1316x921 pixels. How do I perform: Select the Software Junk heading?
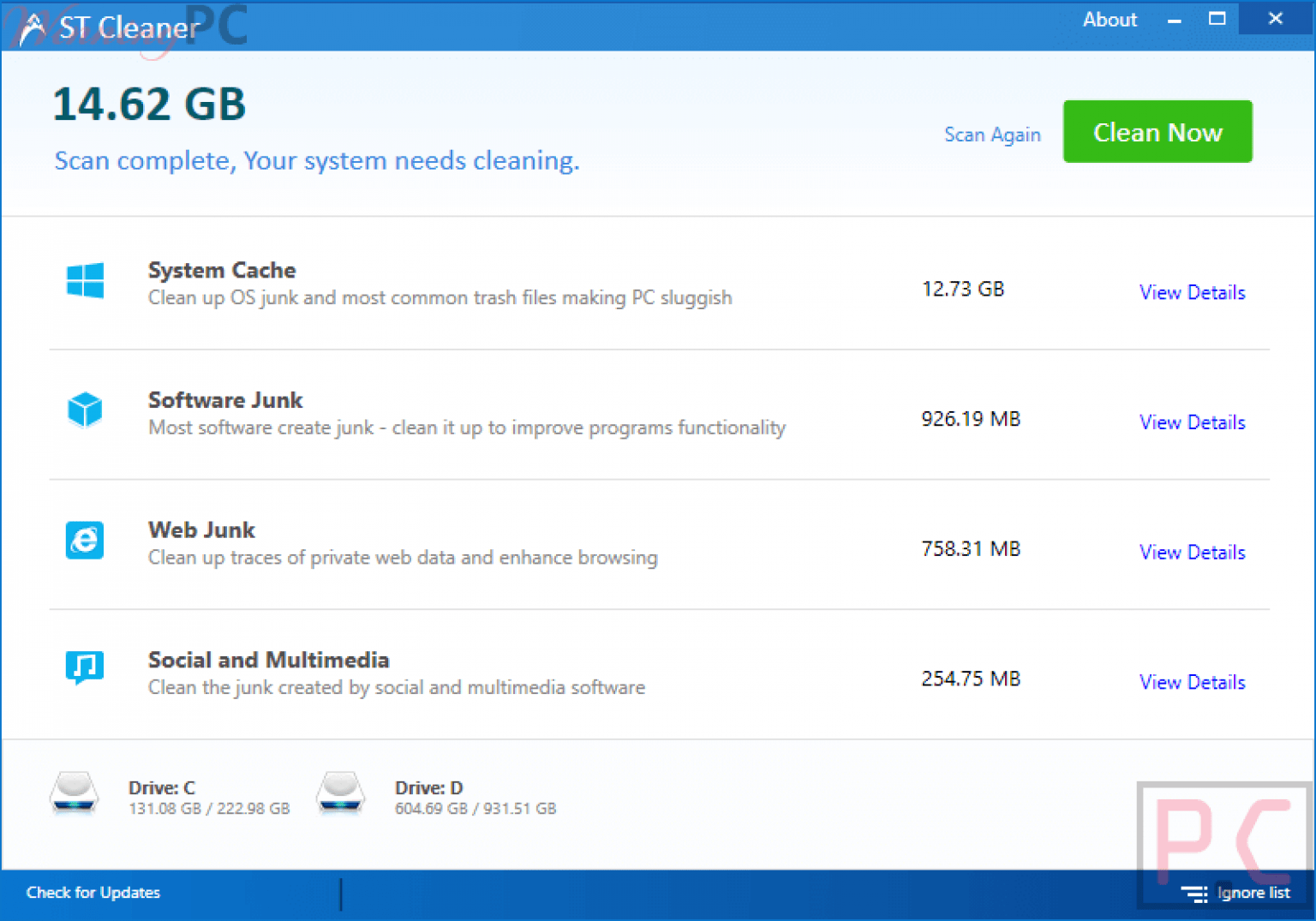point(225,400)
